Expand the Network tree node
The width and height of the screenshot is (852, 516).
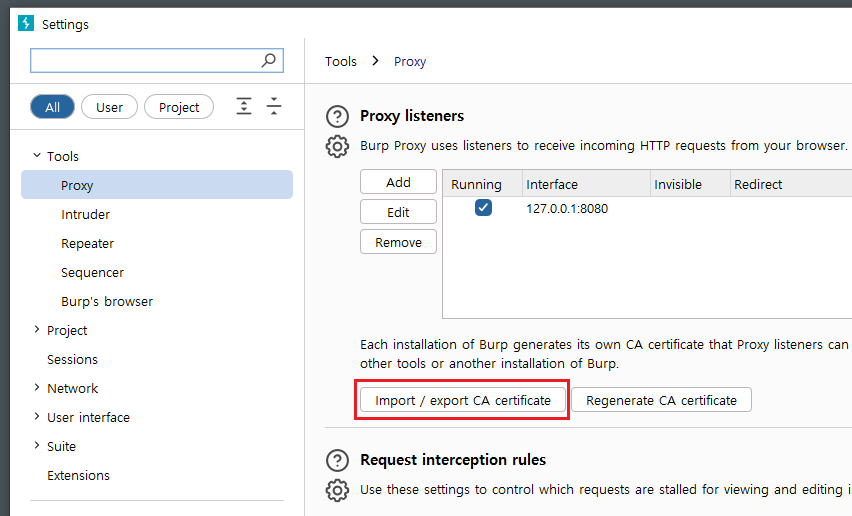coord(37,387)
